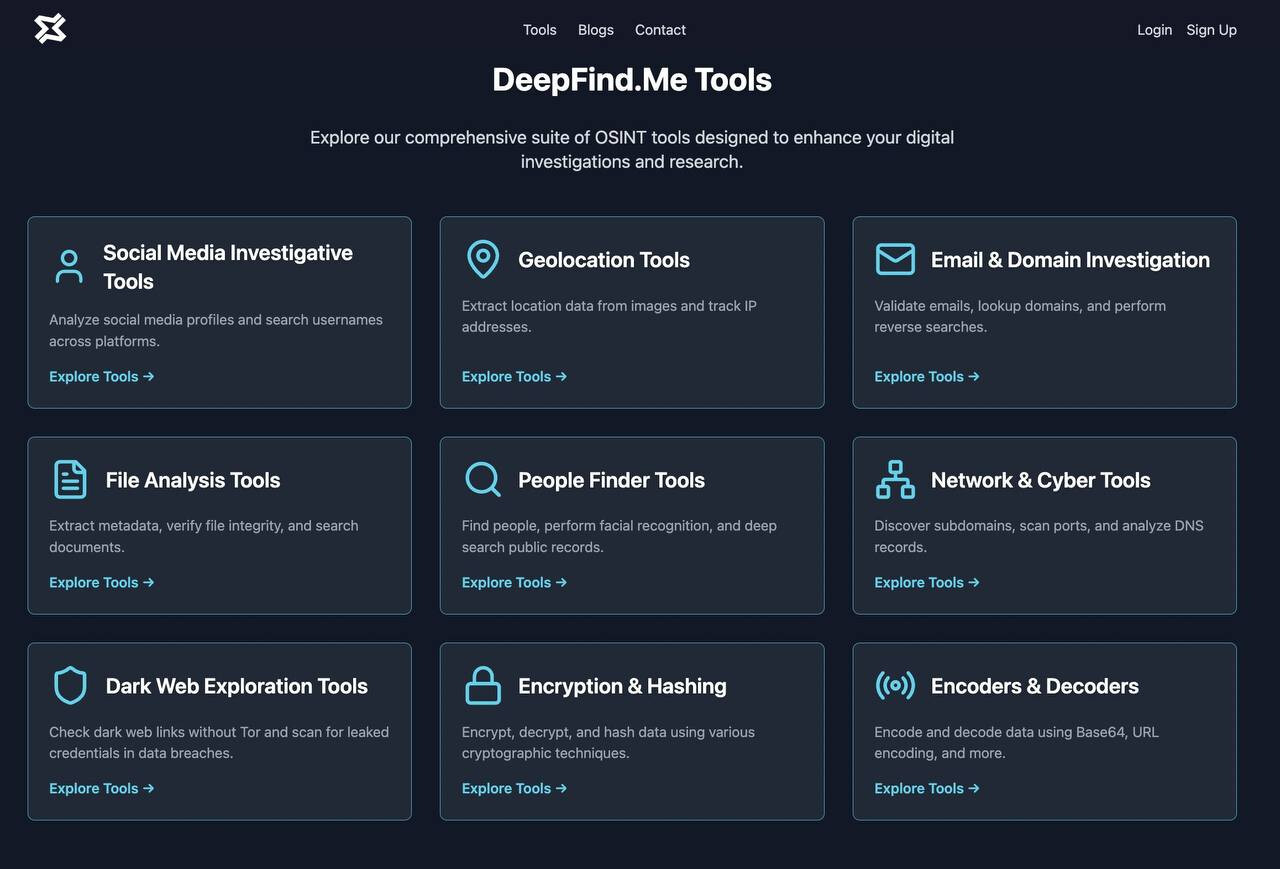Click text 'Discover subdomains, scan ports, and analyze DNS'
This screenshot has height=869, width=1280.
[x=1039, y=526]
